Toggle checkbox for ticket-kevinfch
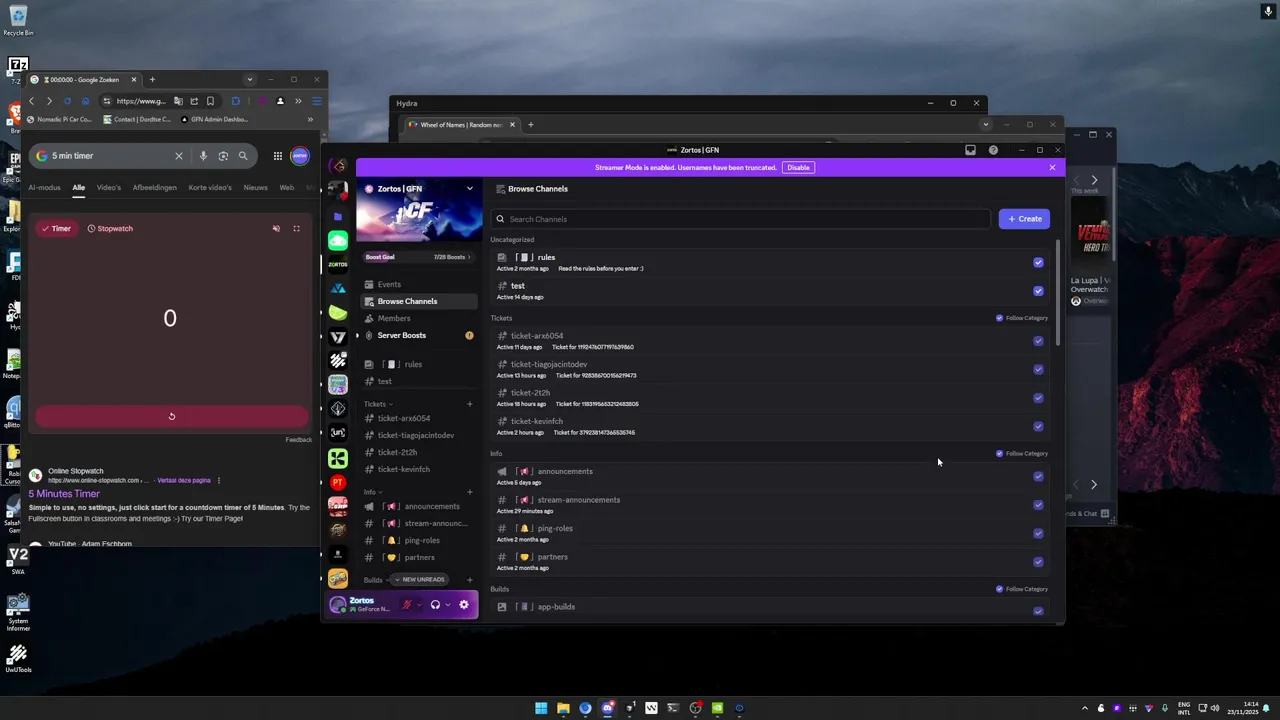The width and height of the screenshot is (1280, 720). (1038, 426)
